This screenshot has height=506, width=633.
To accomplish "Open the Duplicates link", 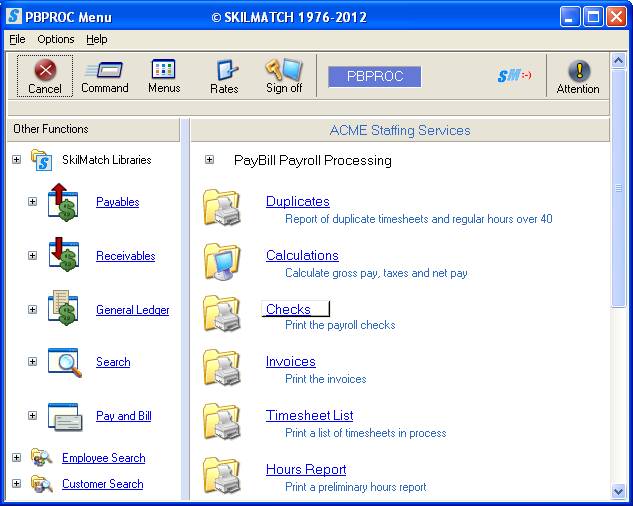I will pos(298,201).
